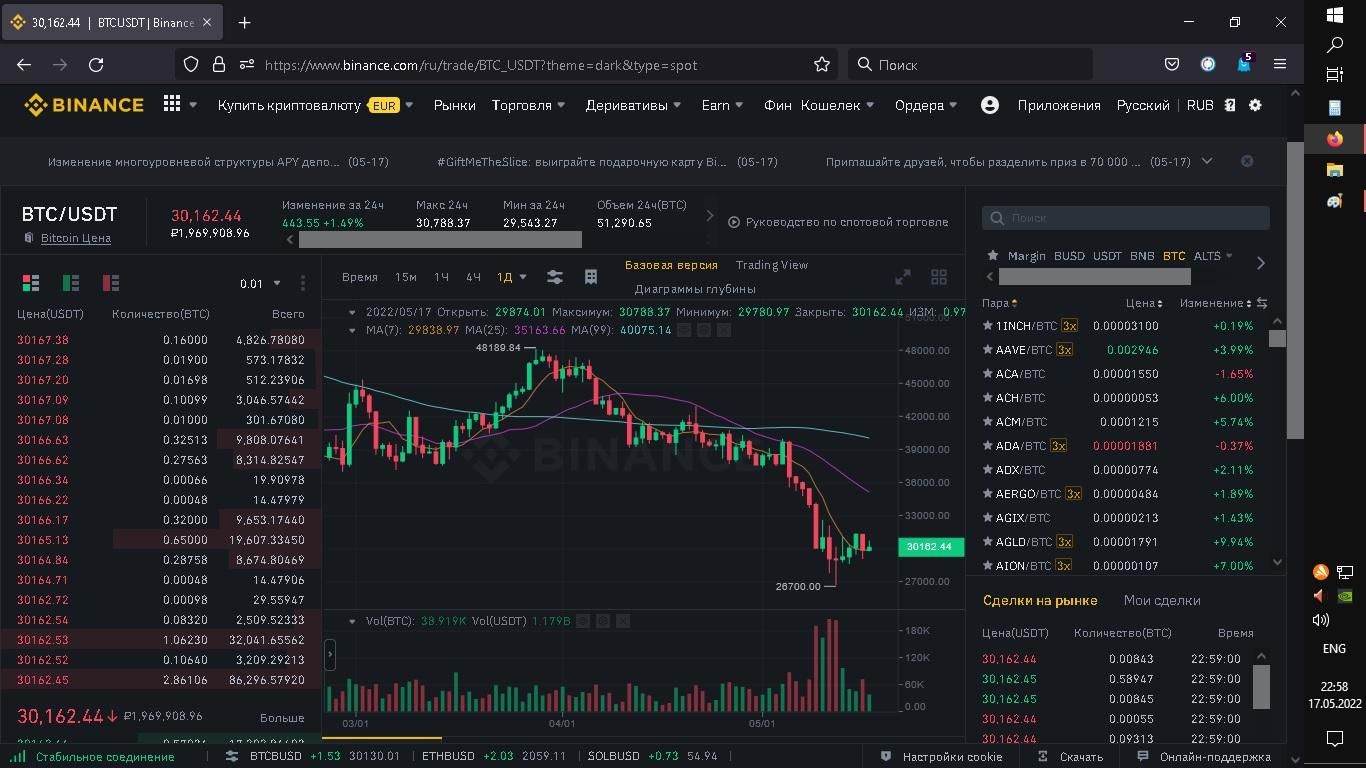This screenshot has width=1366, height=768.
Task: Expand the Earn dropdown menu
Action: (x=722, y=105)
